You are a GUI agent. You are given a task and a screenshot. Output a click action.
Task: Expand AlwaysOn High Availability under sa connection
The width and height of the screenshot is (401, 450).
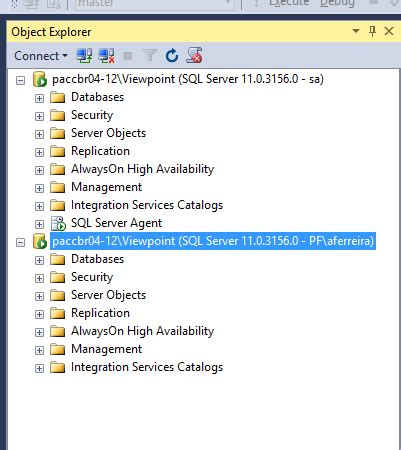point(39,170)
